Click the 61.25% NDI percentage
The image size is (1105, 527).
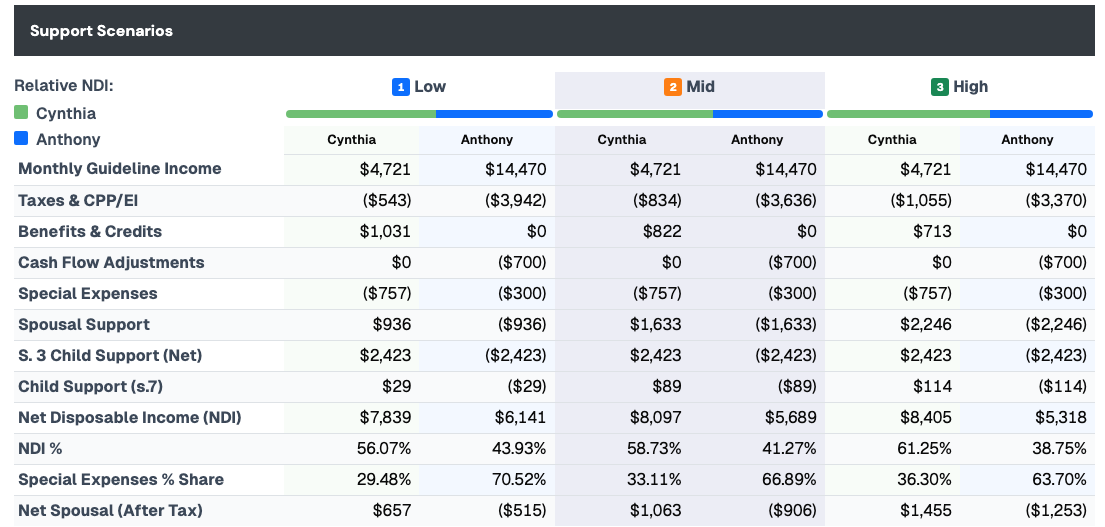coord(925,449)
